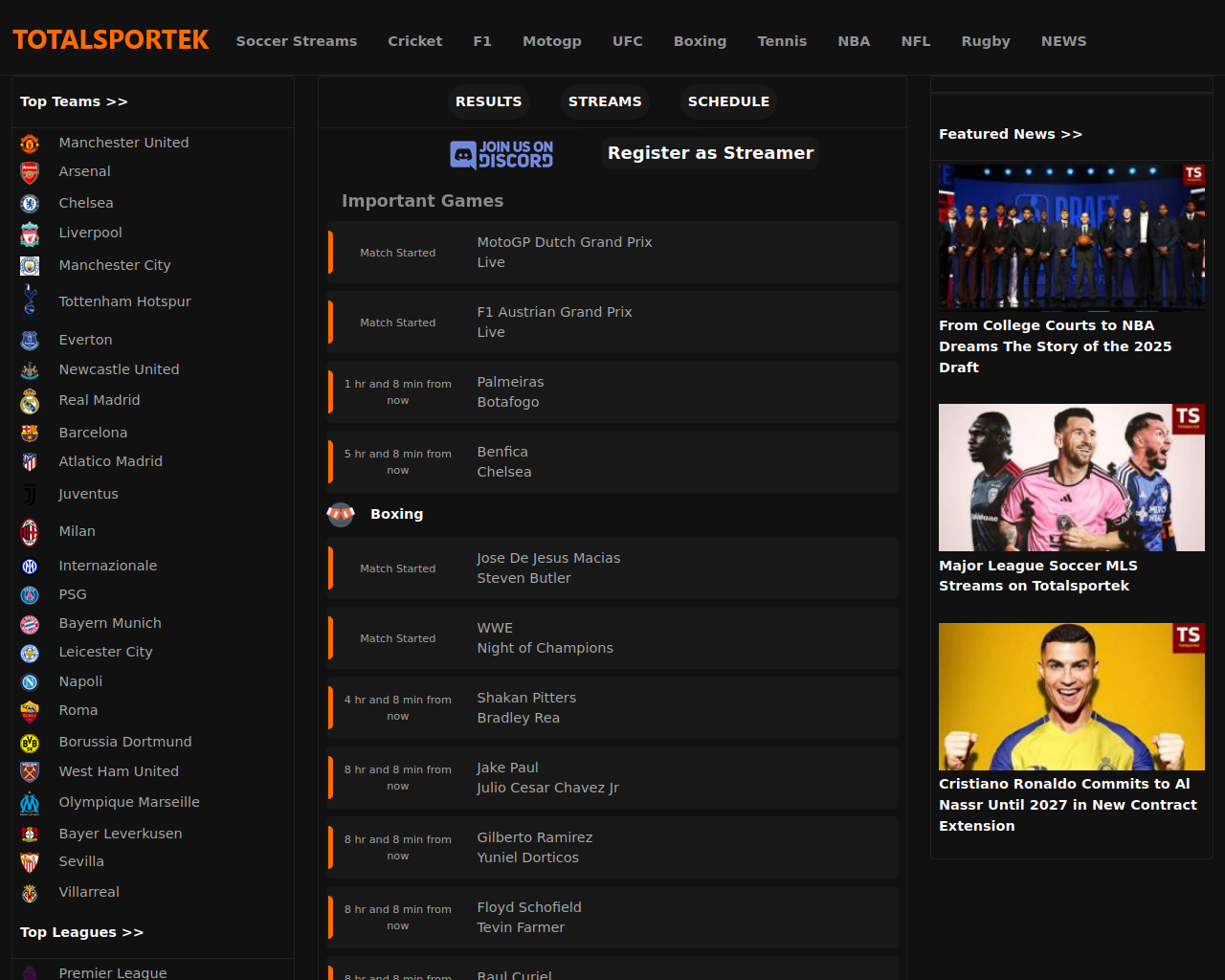Open the Join Us on Discord logo
This screenshot has width=1225, height=980.
coord(501,154)
